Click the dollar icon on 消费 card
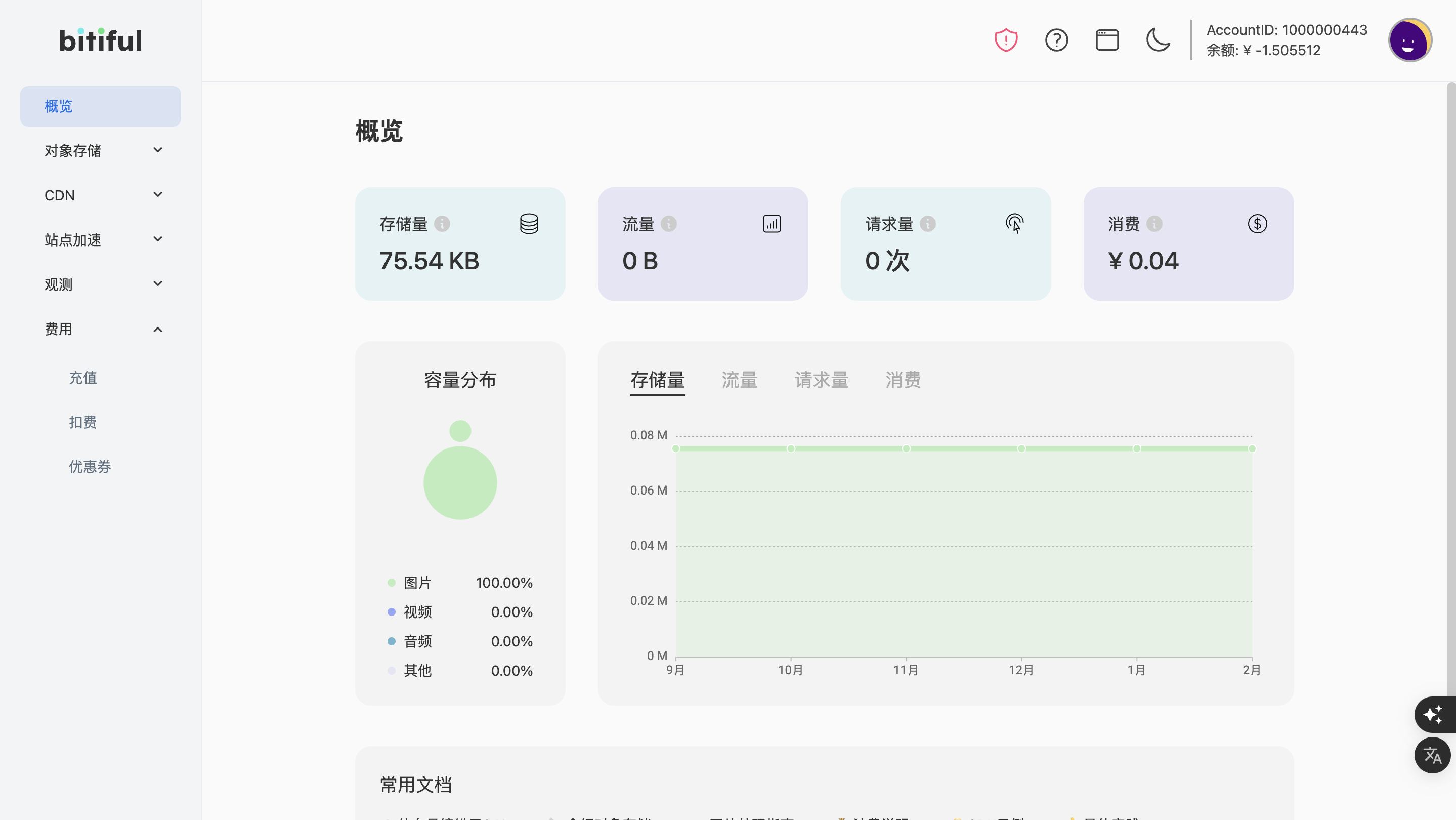This screenshot has height=820, width=1456. click(x=1257, y=223)
